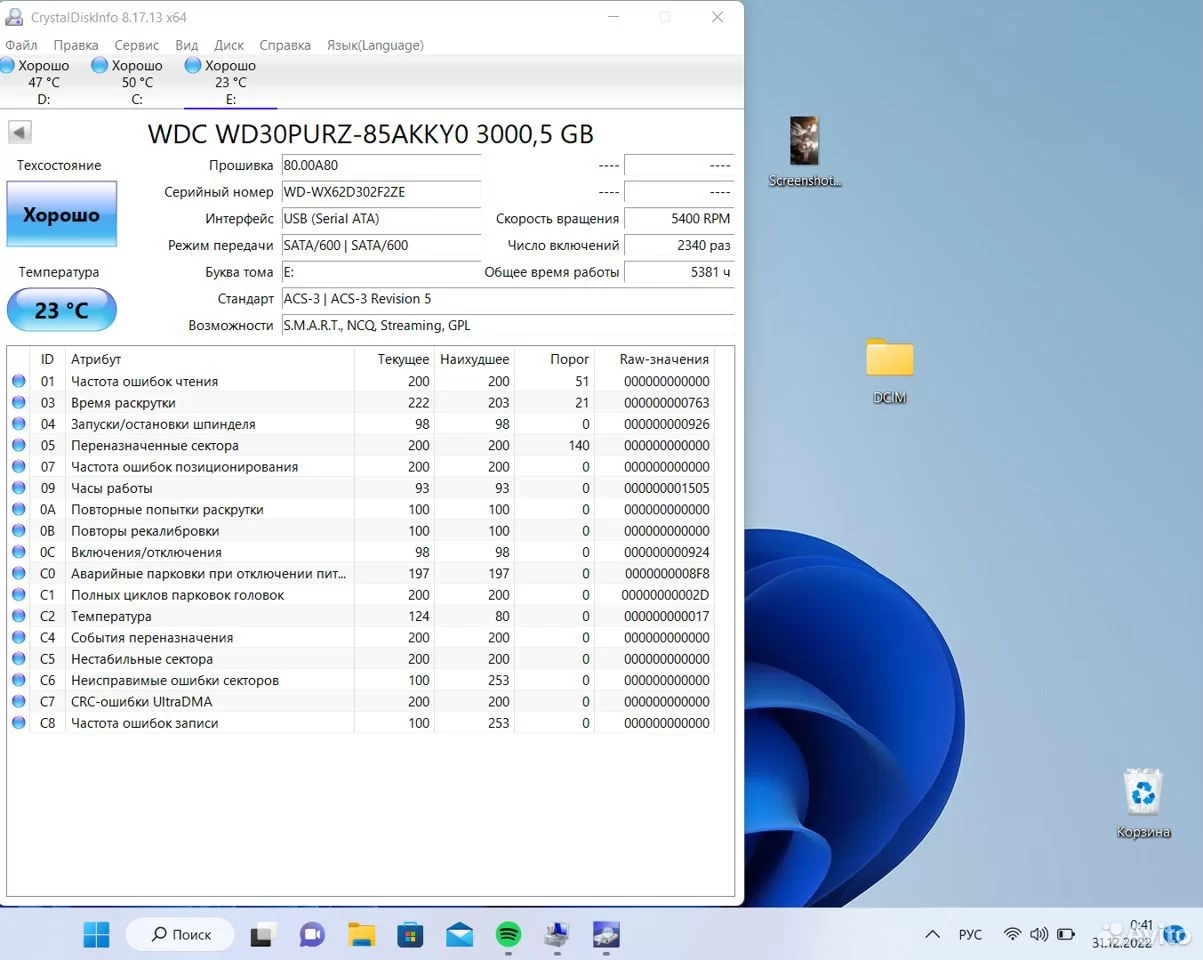This screenshot has height=960, width=1203.
Task: Open the Язык(Language) menu
Action: (x=375, y=45)
